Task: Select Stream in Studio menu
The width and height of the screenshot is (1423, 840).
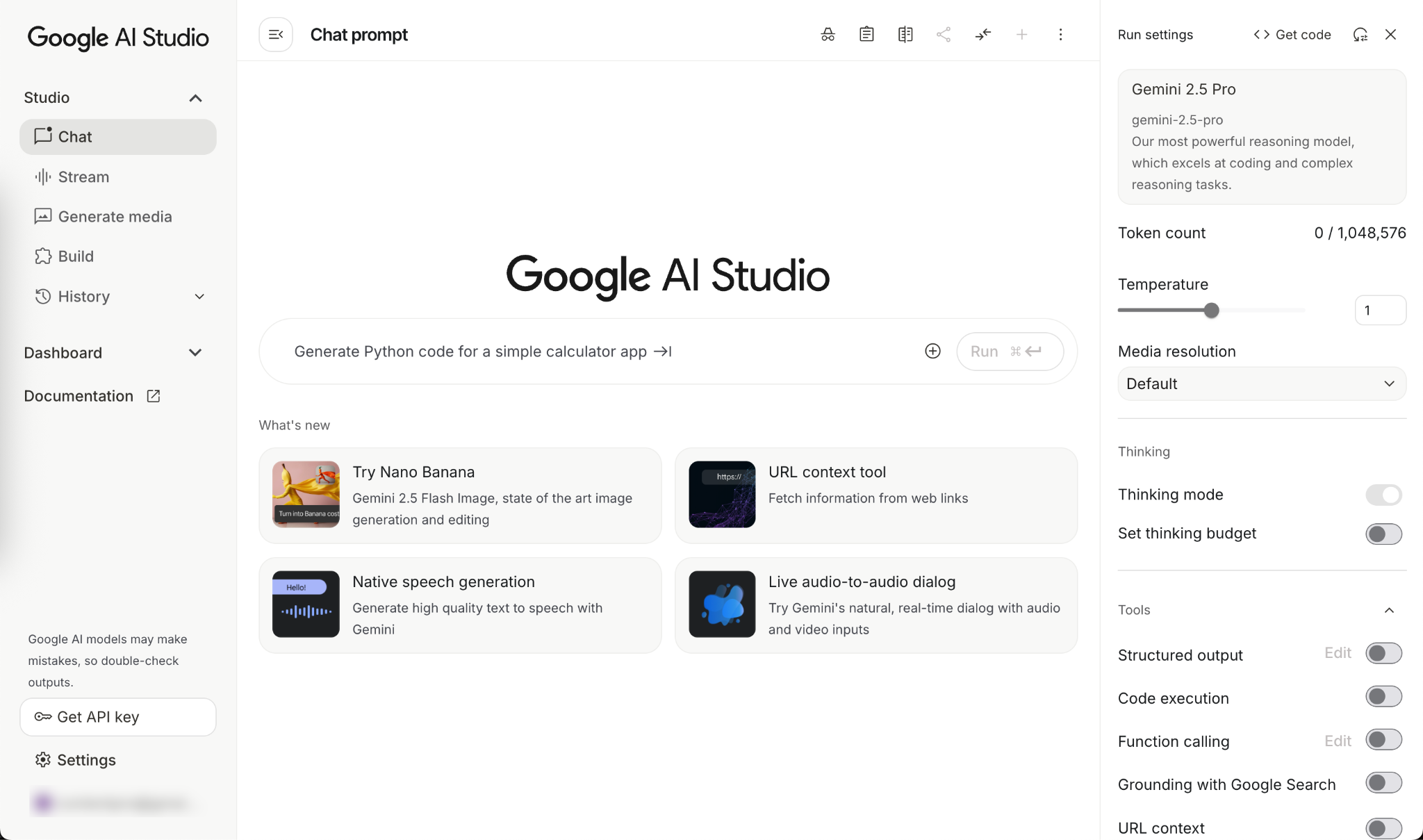Action: click(118, 176)
